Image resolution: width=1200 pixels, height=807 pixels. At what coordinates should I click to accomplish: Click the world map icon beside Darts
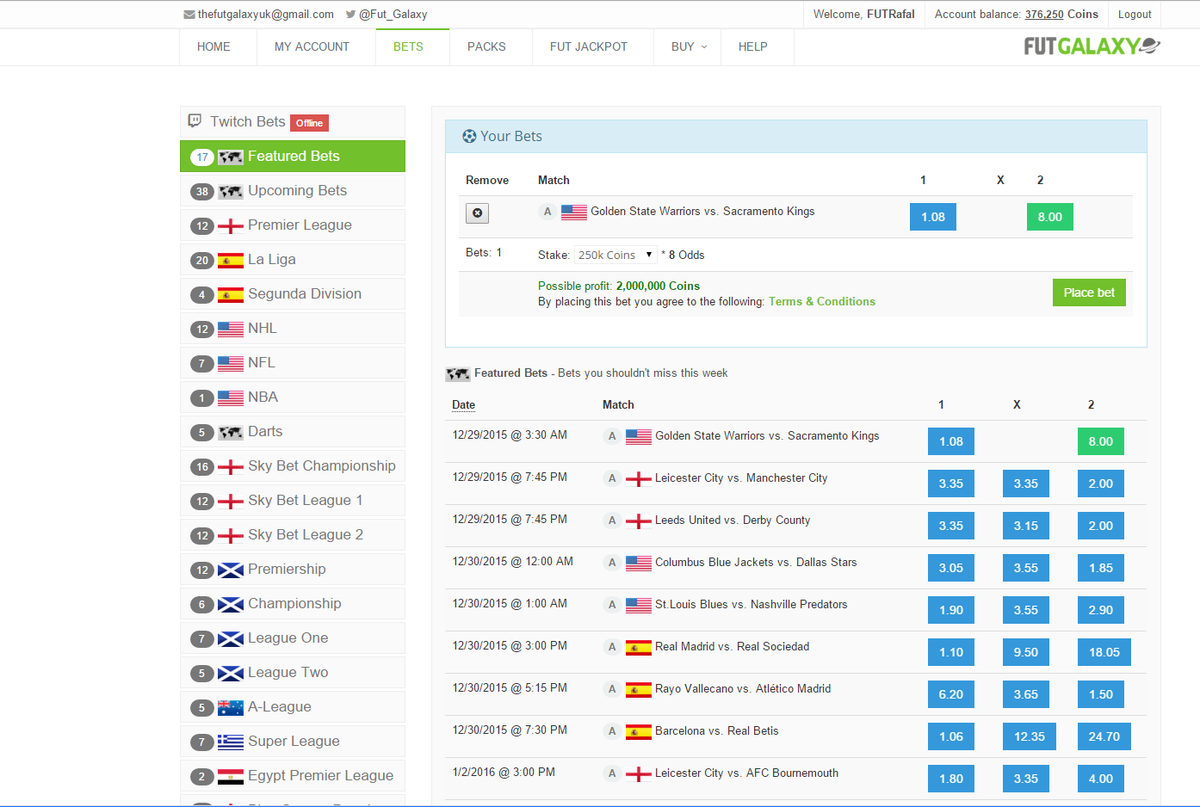click(x=231, y=432)
